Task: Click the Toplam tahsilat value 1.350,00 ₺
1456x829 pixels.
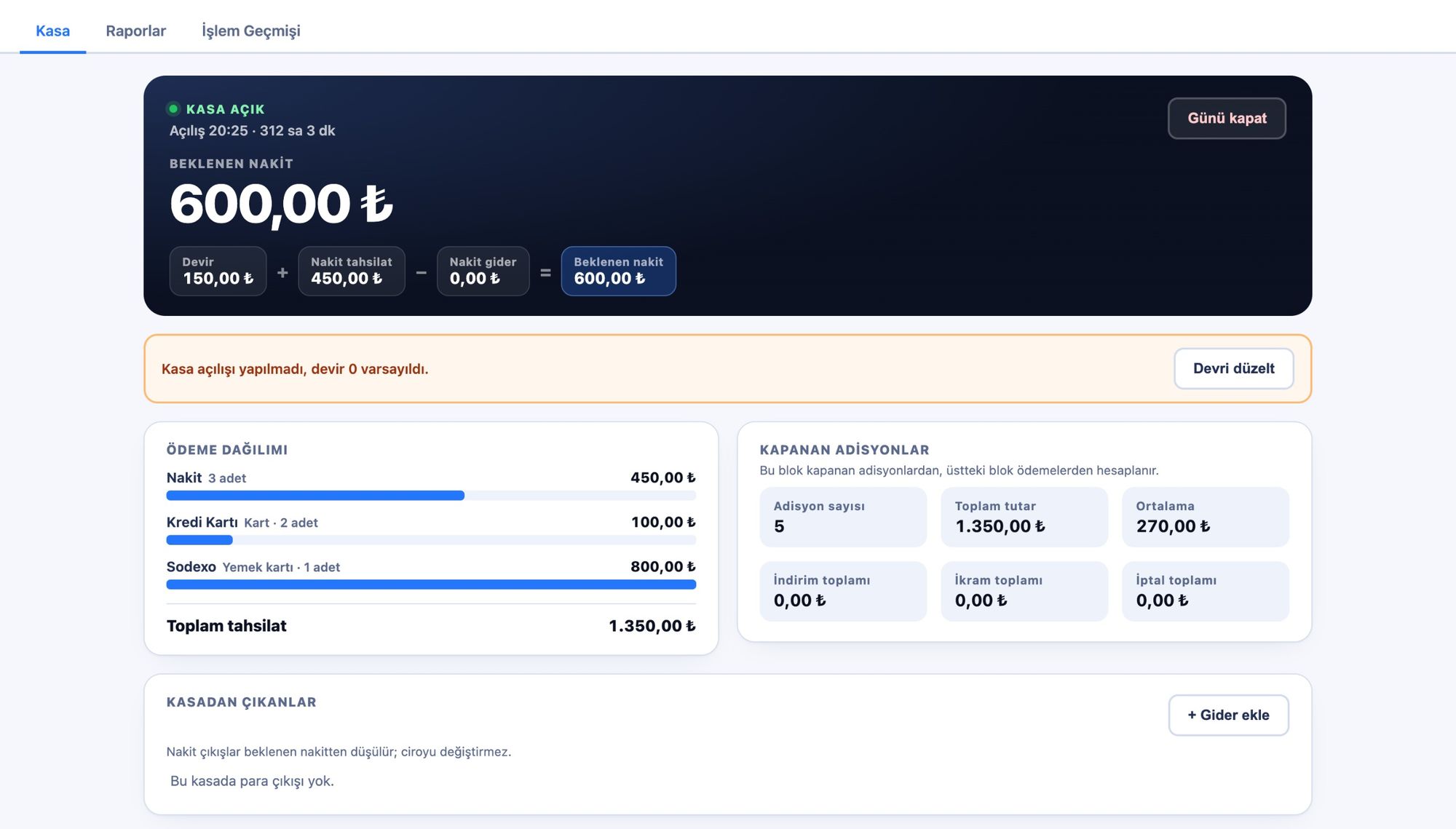Action: pyautogui.click(x=652, y=626)
